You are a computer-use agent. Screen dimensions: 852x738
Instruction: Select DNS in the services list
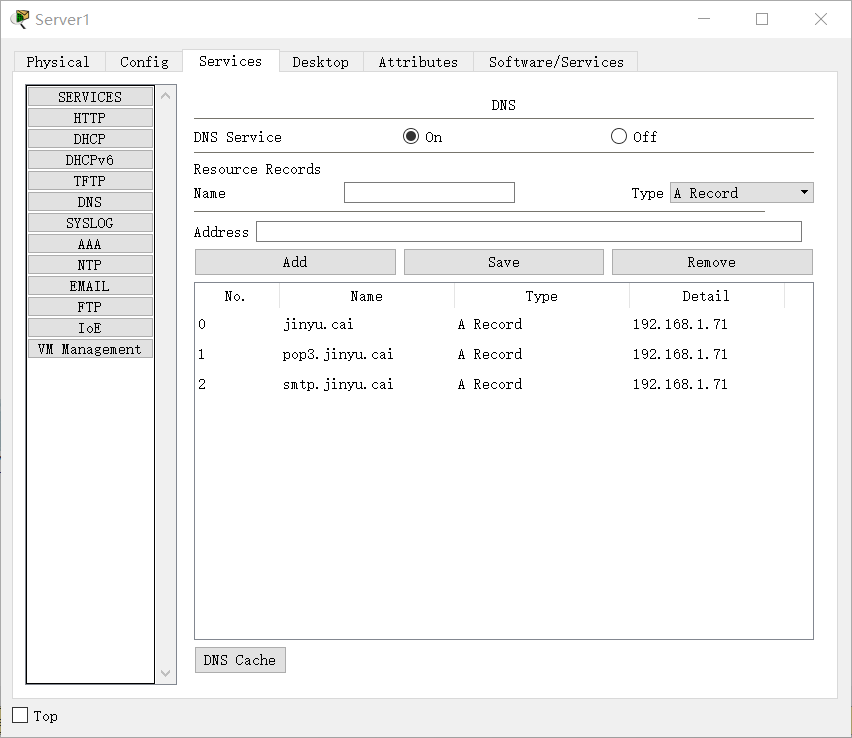[90, 202]
